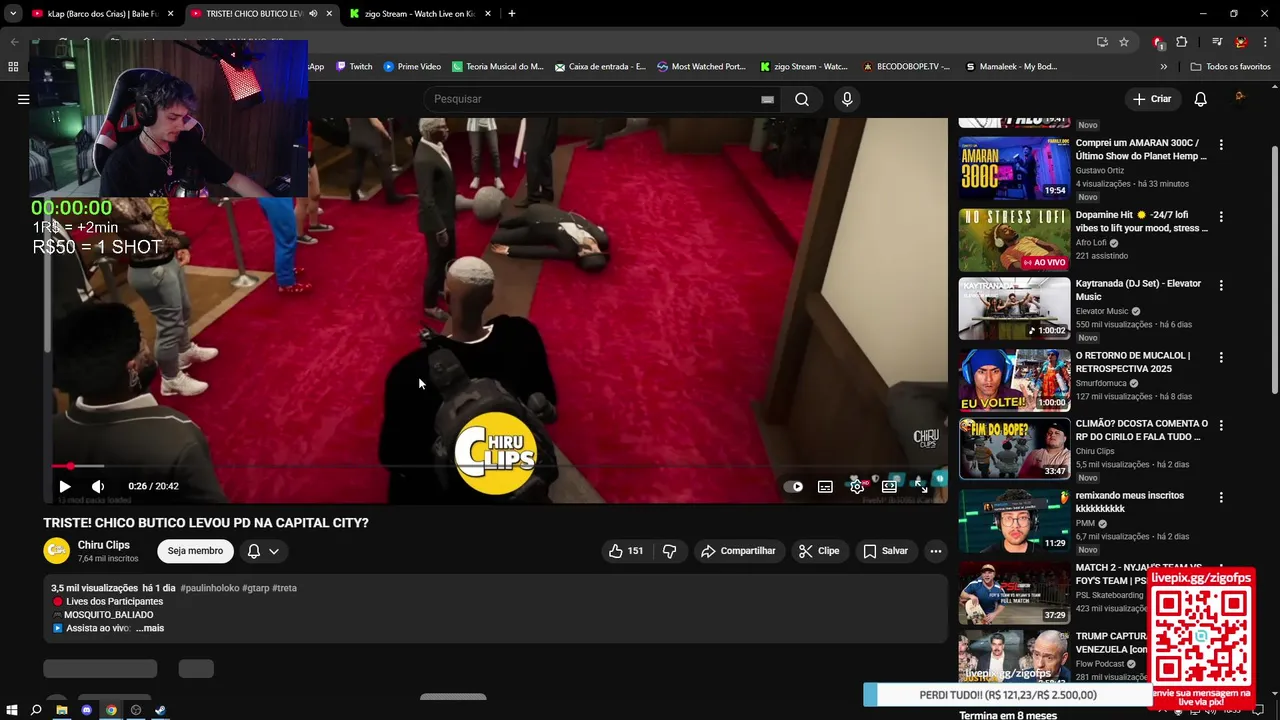Open the Dopamine Hit lofi live thumbnail

point(1014,240)
